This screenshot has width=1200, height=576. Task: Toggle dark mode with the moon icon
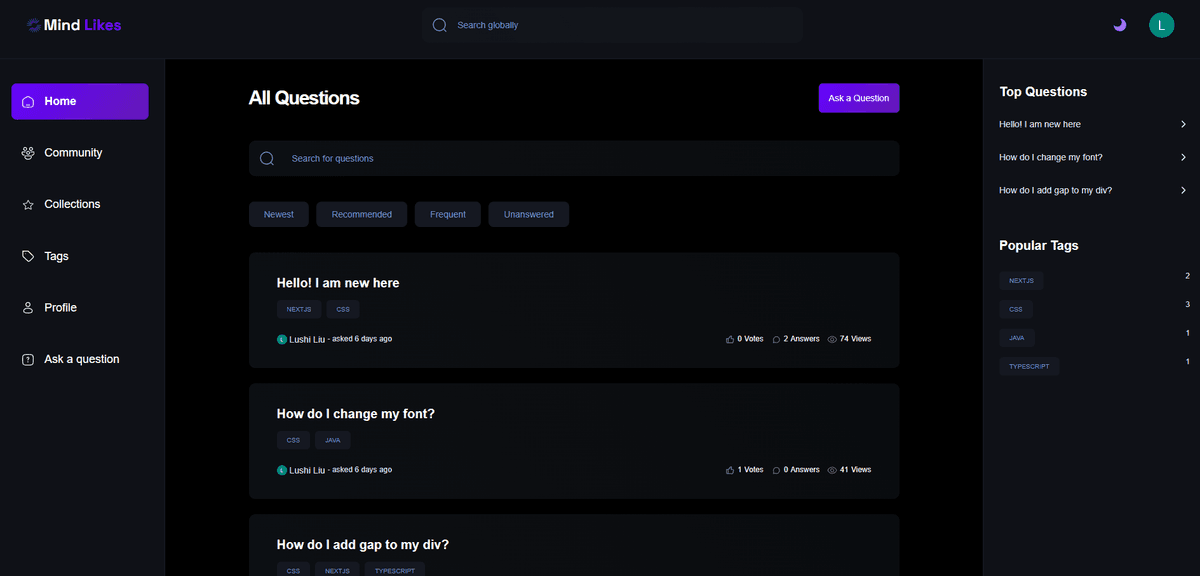tap(1120, 25)
